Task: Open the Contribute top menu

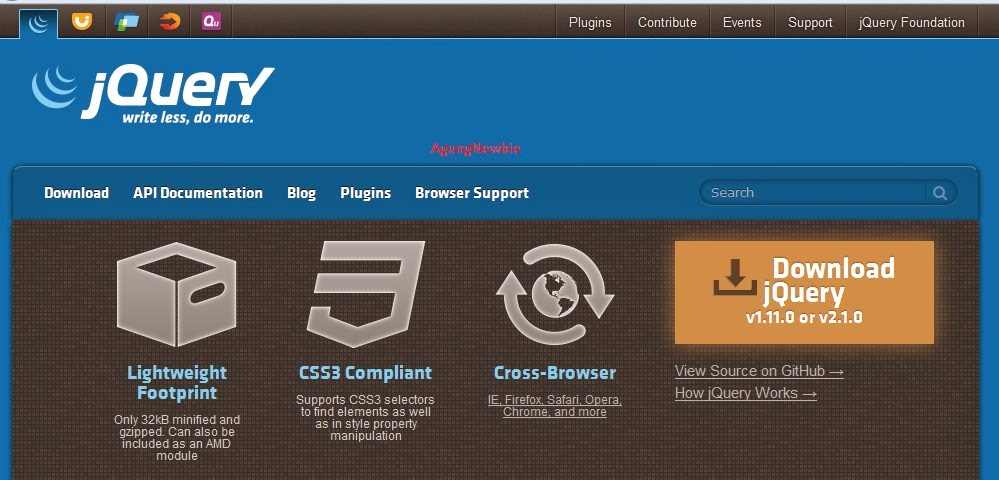Action: tap(667, 22)
